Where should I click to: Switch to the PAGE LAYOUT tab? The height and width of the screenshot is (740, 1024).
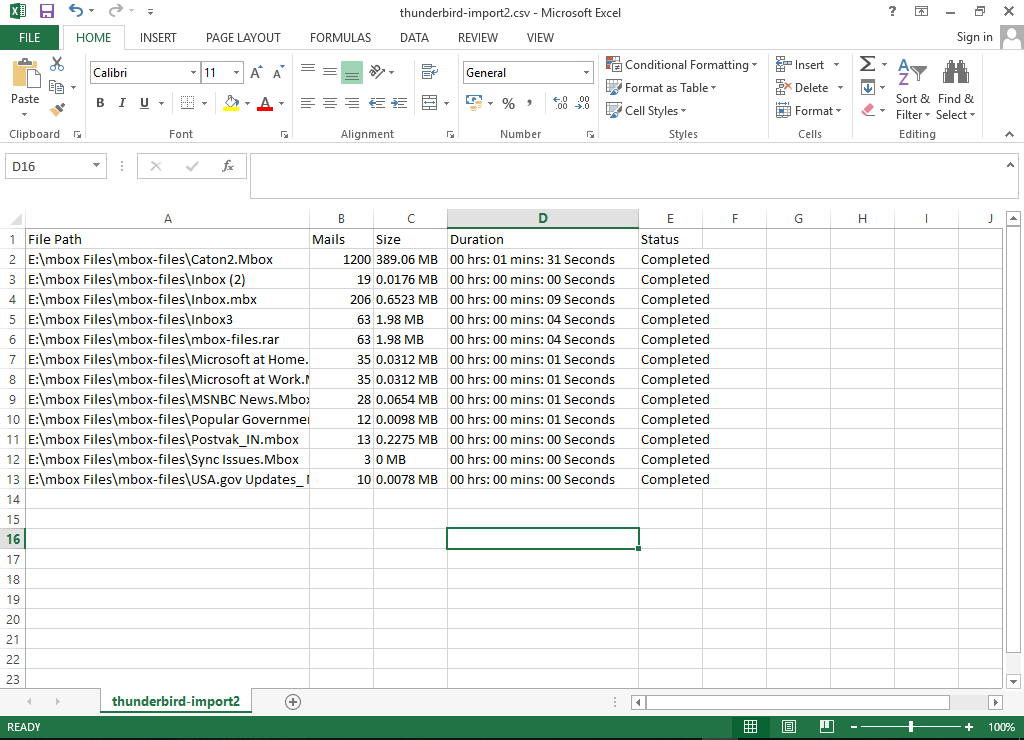243,38
